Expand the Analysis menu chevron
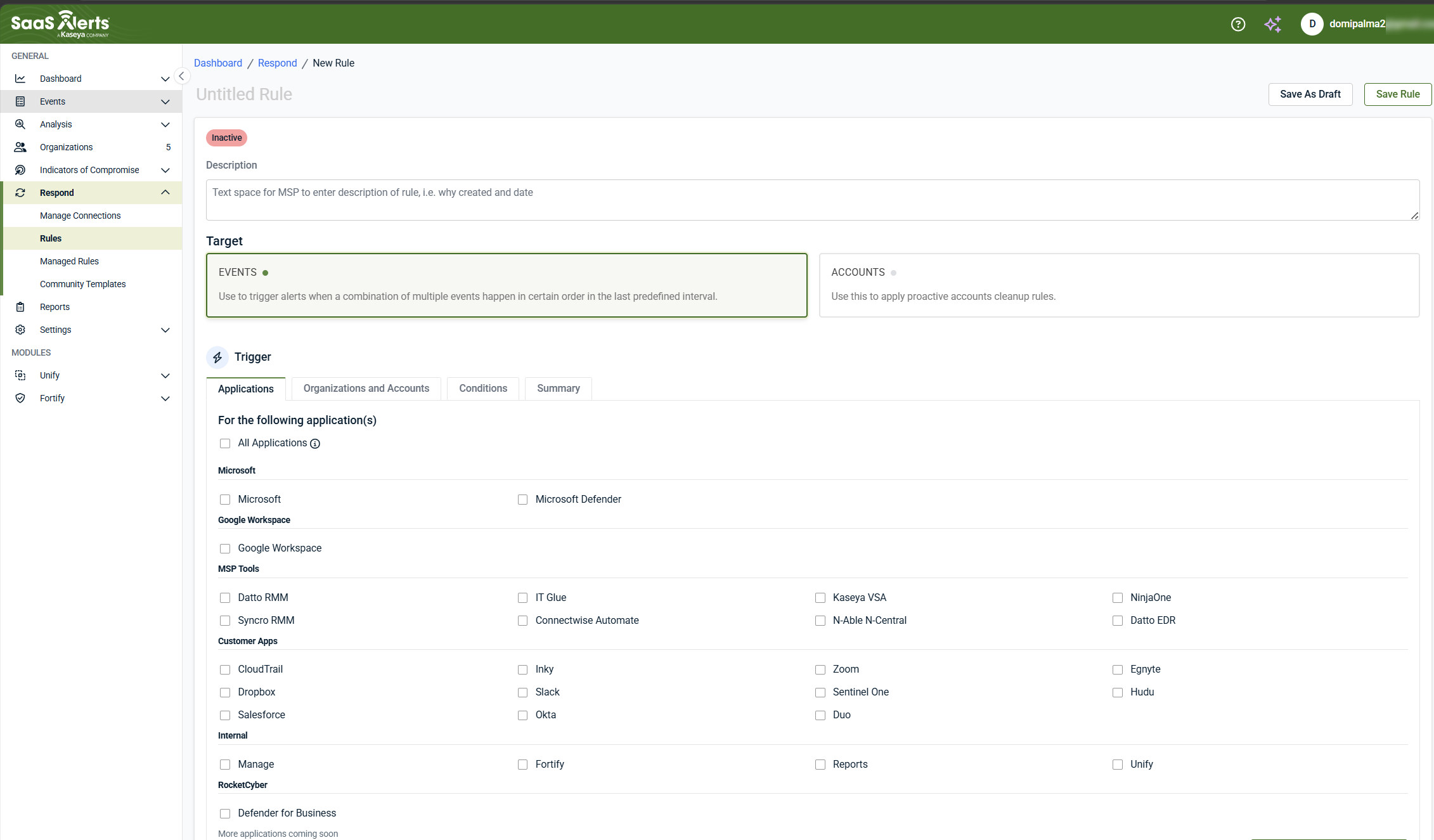 click(165, 124)
